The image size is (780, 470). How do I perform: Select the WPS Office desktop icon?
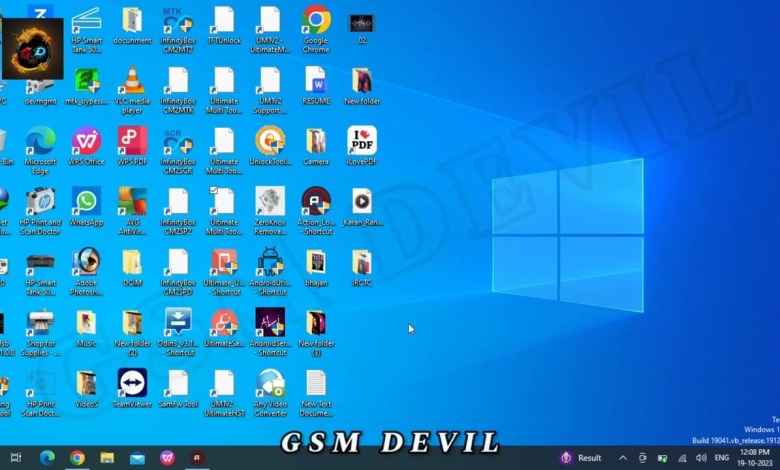coord(86,141)
